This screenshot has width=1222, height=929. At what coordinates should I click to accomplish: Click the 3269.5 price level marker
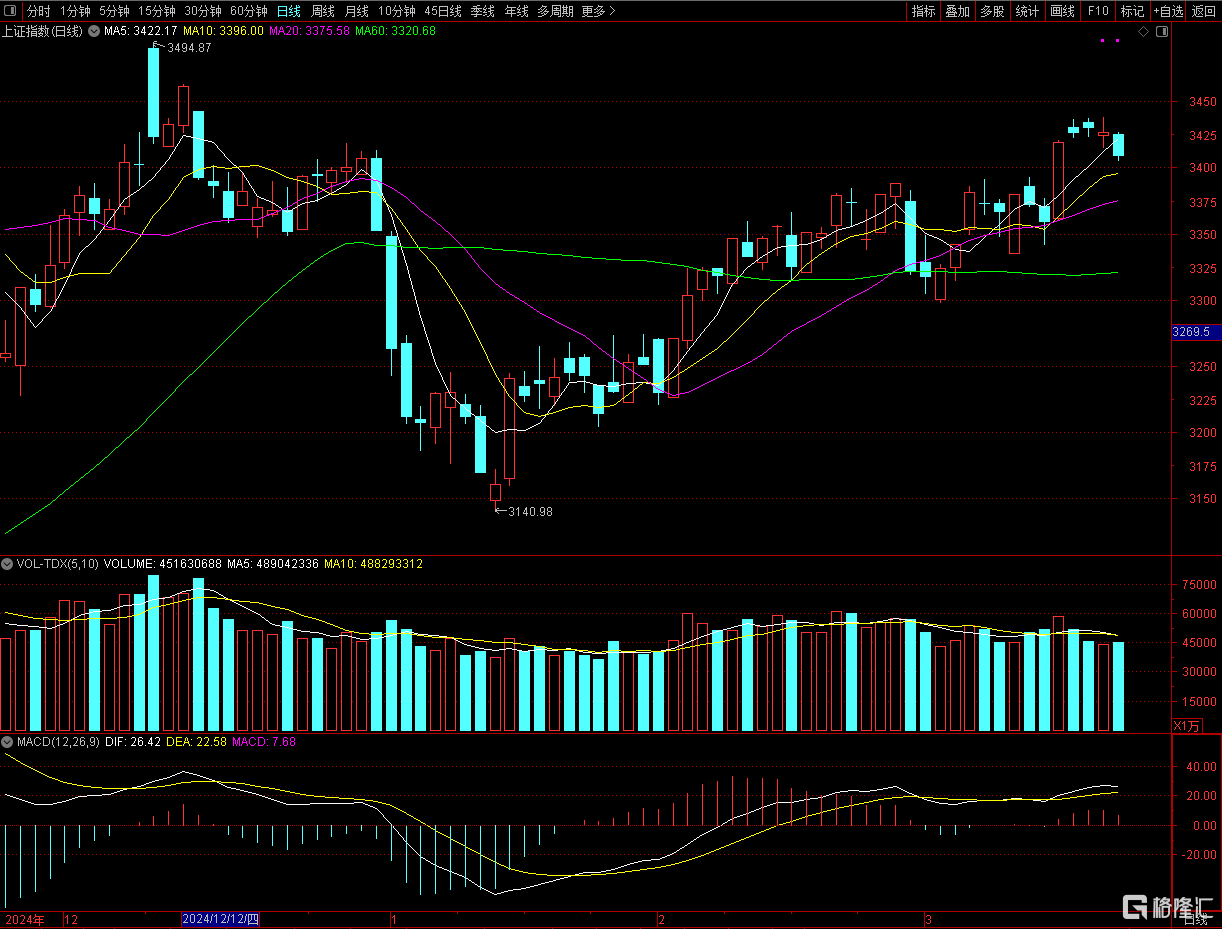point(1194,332)
